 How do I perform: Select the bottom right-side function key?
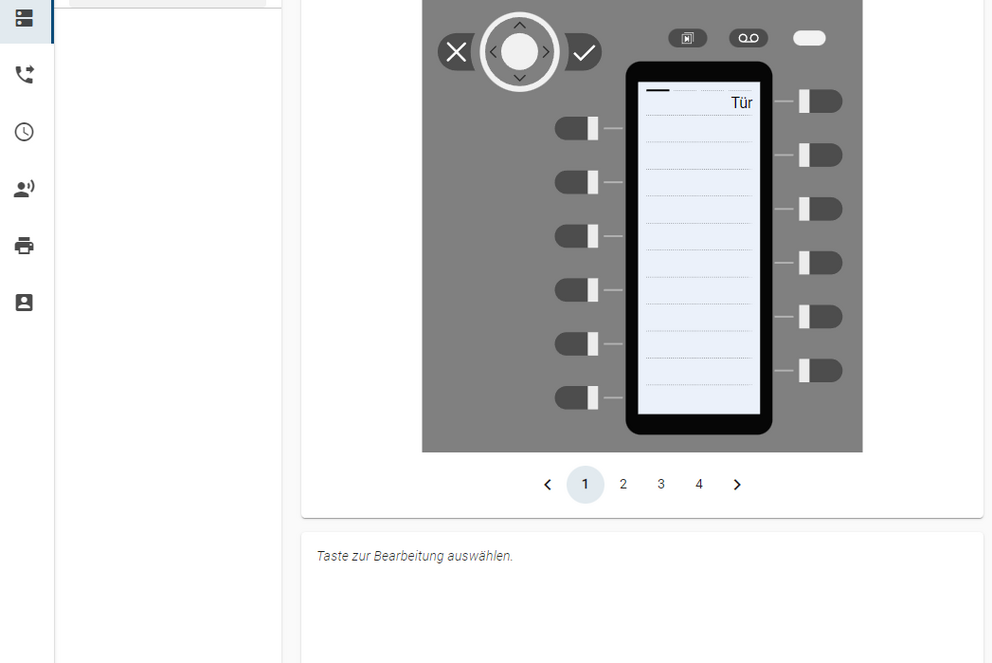tap(820, 370)
